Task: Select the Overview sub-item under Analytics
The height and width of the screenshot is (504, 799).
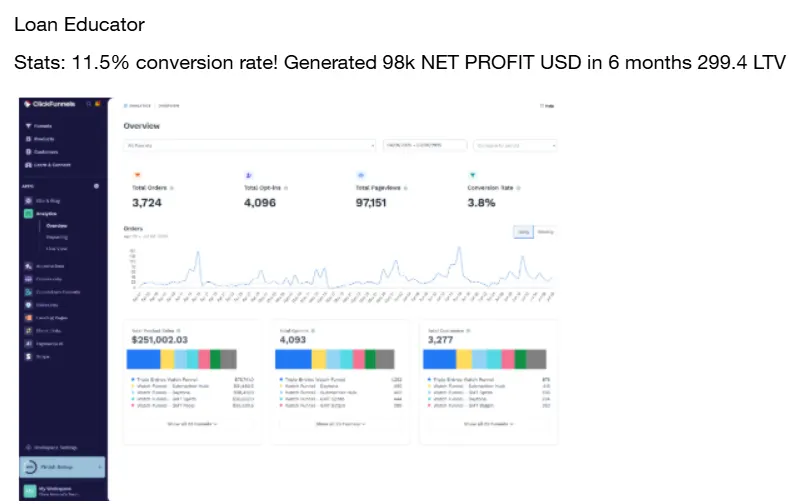Action: (57, 226)
